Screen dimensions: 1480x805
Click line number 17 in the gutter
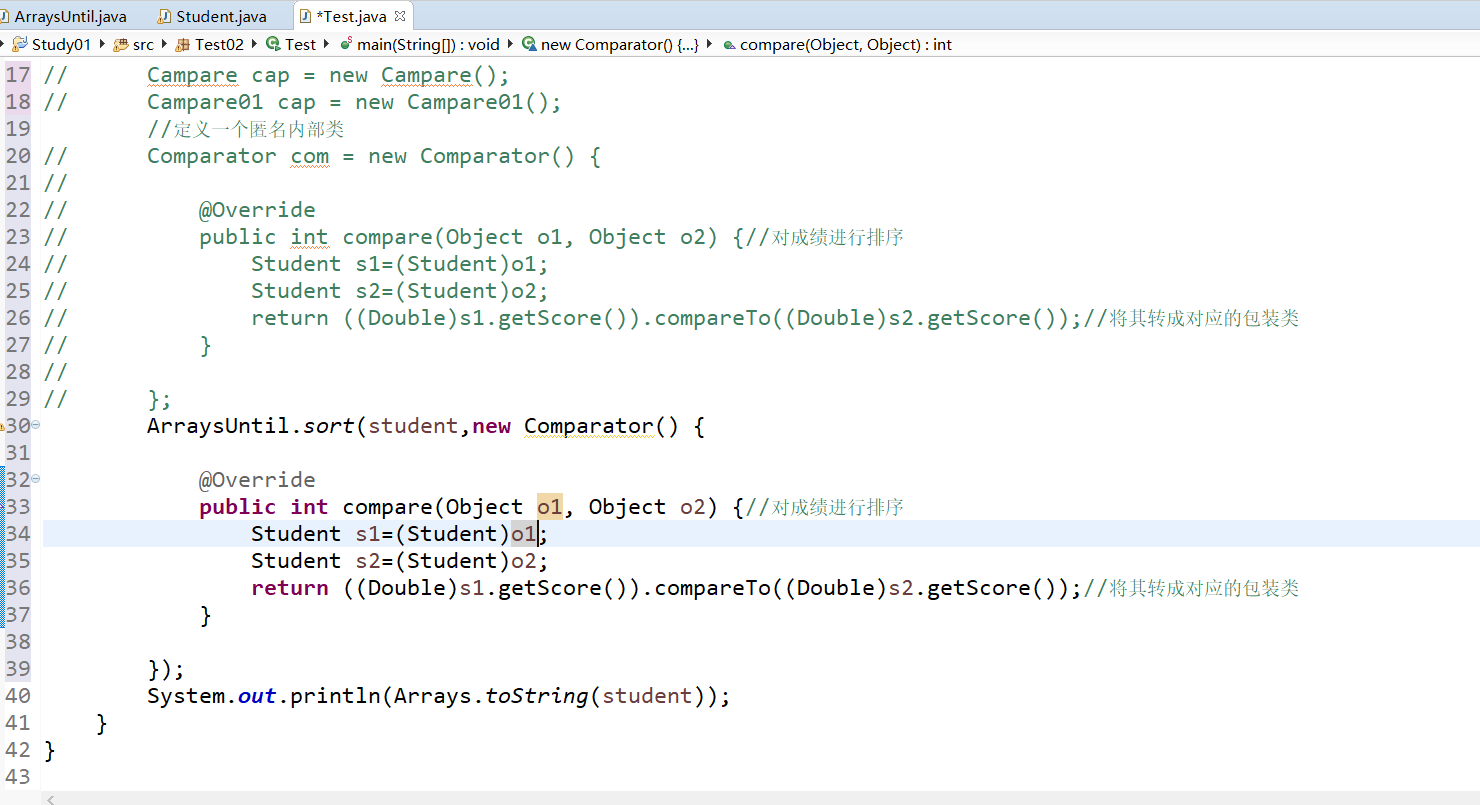click(18, 75)
